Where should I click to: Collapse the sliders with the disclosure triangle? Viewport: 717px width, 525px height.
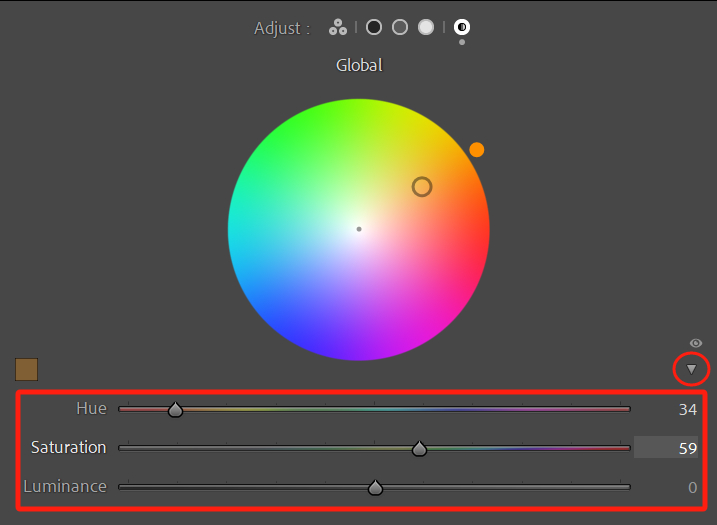click(691, 369)
